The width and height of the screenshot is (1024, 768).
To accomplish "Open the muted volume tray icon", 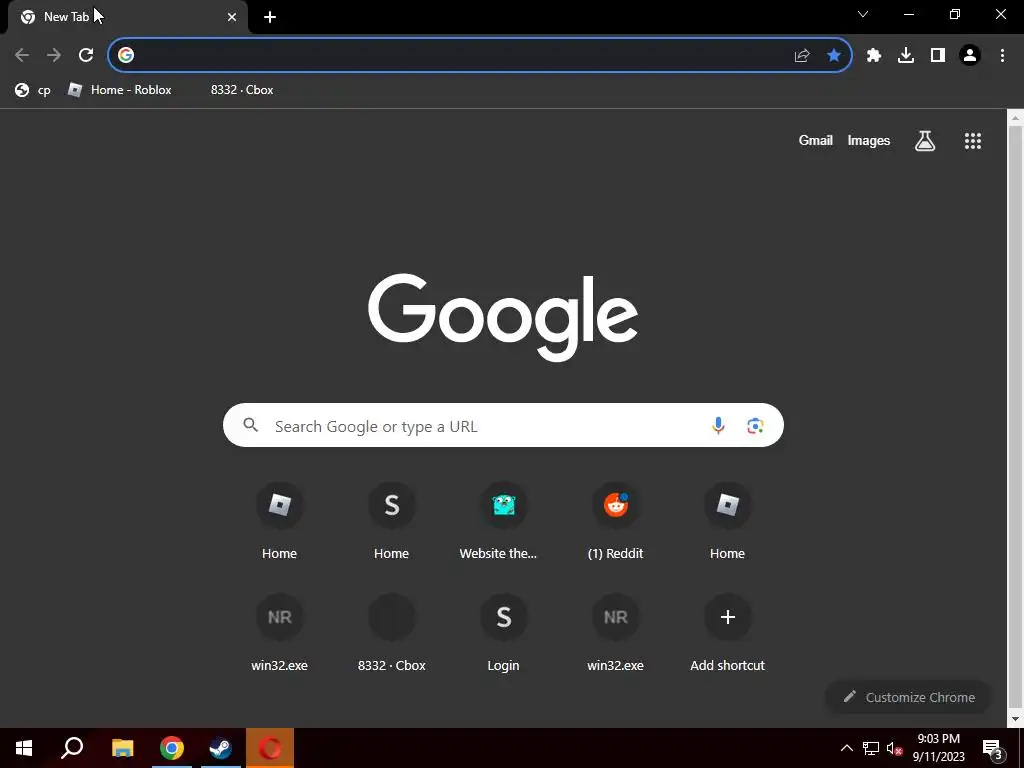I will pyautogui.click(x=894, y=748).
